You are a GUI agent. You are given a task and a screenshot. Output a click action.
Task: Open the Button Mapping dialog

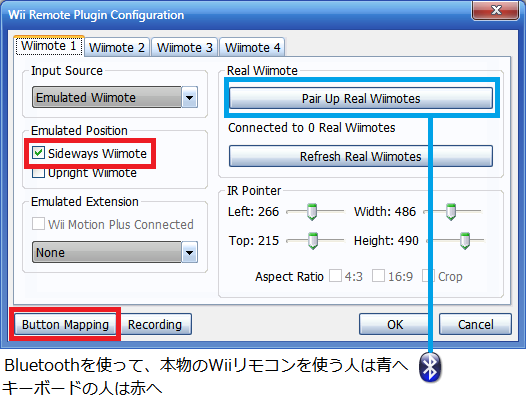[x=65, y=324]
